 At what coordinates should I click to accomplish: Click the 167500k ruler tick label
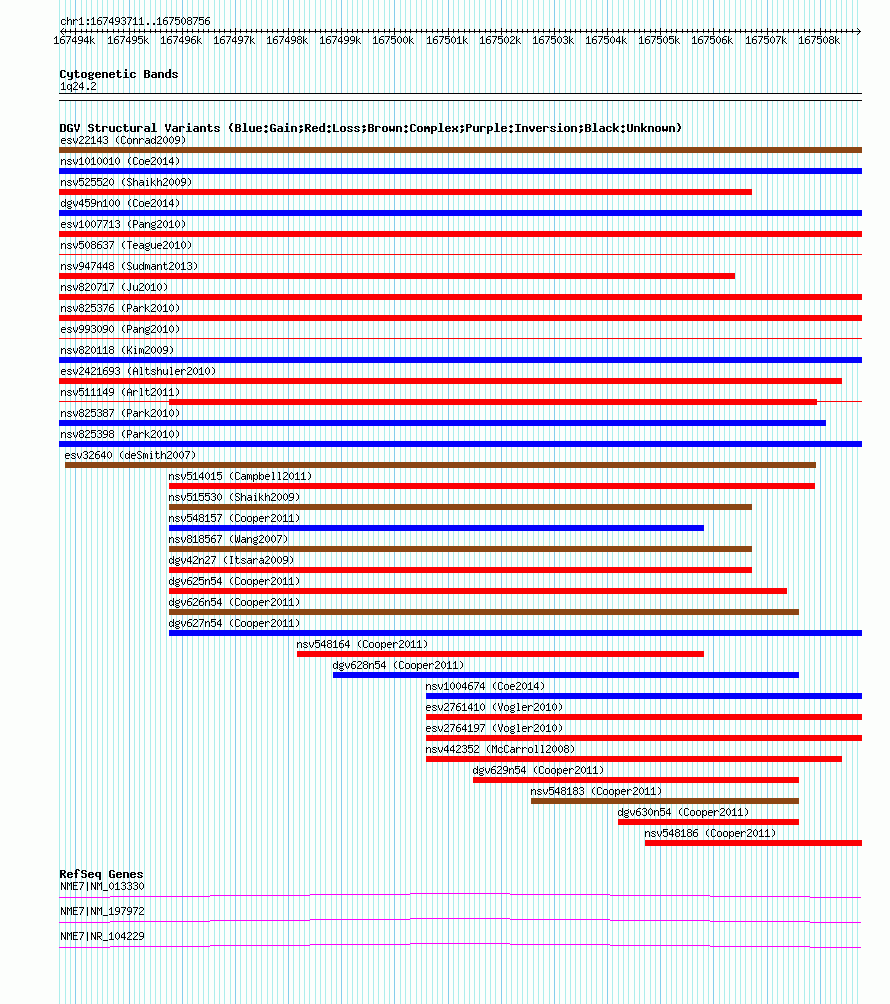393,40
